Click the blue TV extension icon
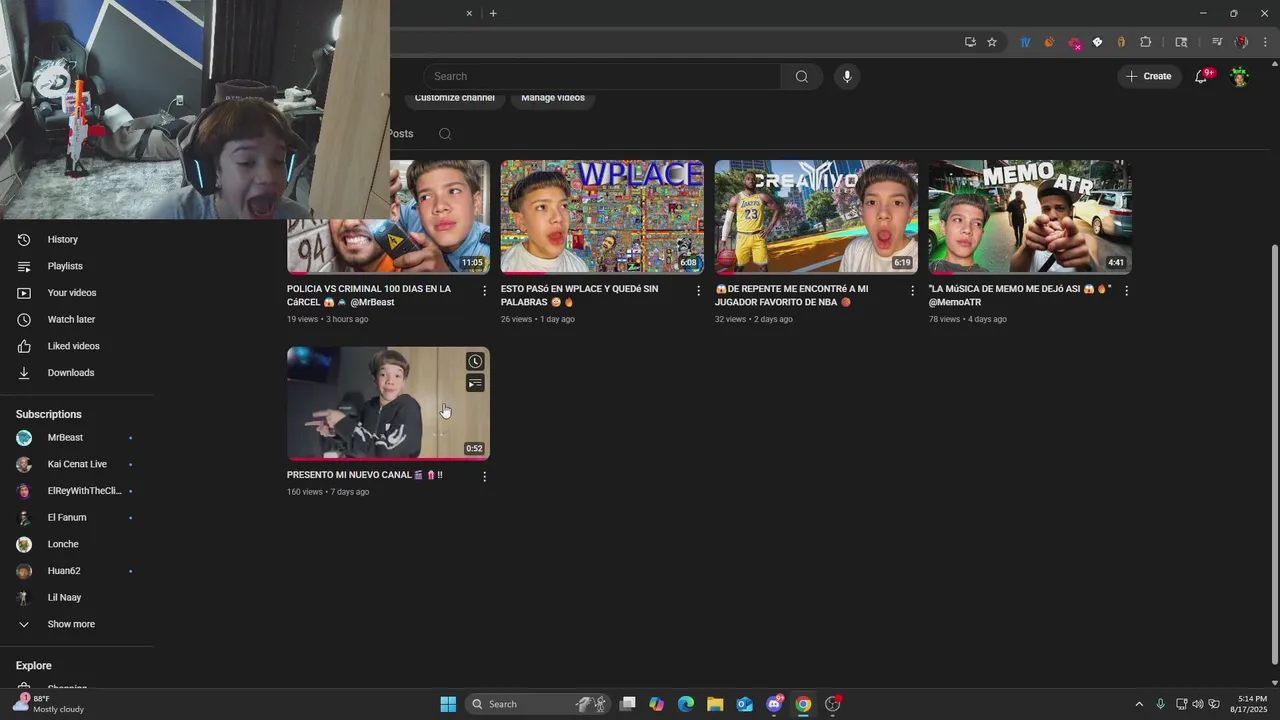The width and height of the screenshot is (1280, 720). [x=1025, y=42]
